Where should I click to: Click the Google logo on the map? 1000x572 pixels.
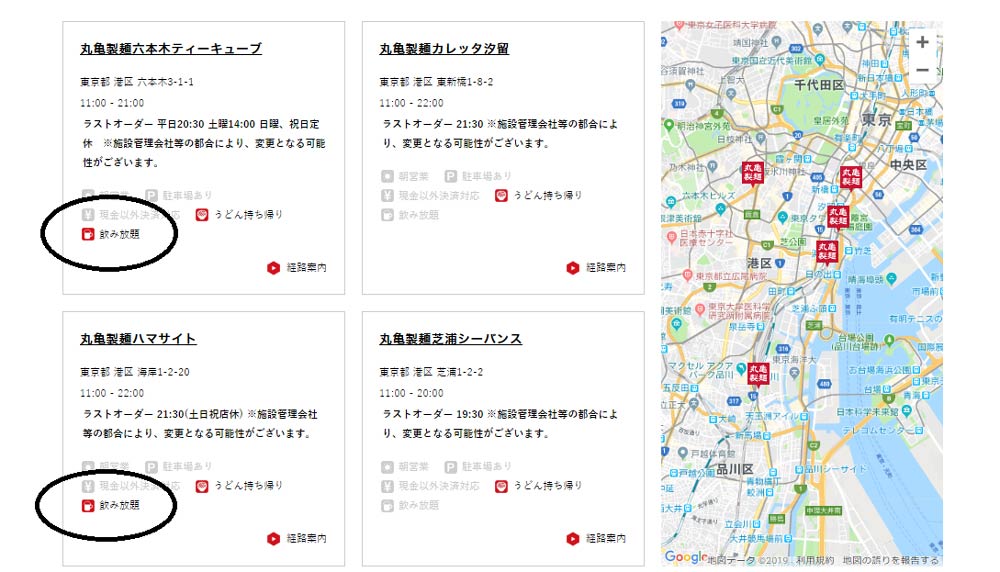point(686,557)
